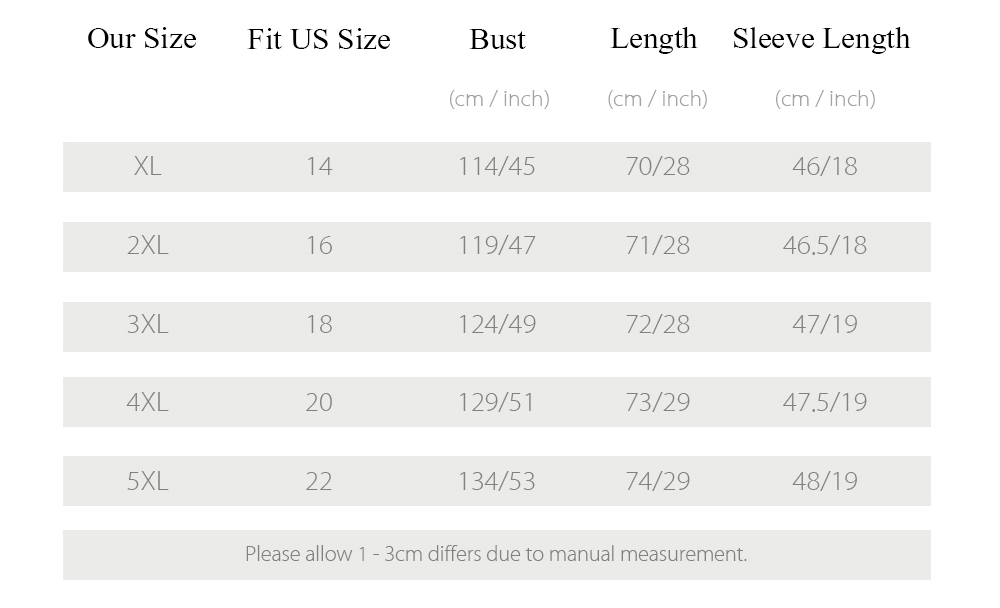Select the XL size cell

click(147, 167)
